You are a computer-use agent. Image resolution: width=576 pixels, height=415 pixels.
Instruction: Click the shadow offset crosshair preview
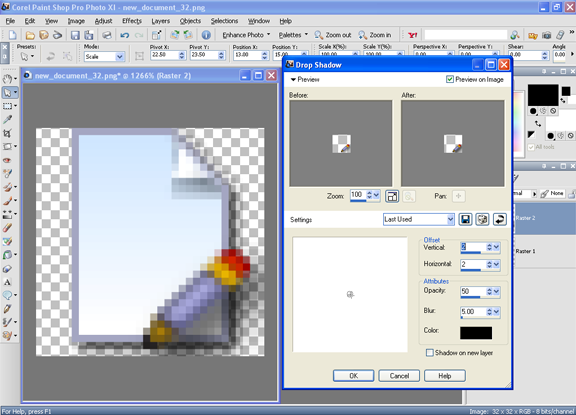[x=350, y=294]
